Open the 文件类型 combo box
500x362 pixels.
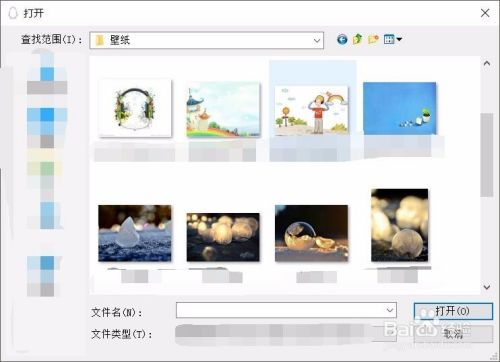[286, 334]
